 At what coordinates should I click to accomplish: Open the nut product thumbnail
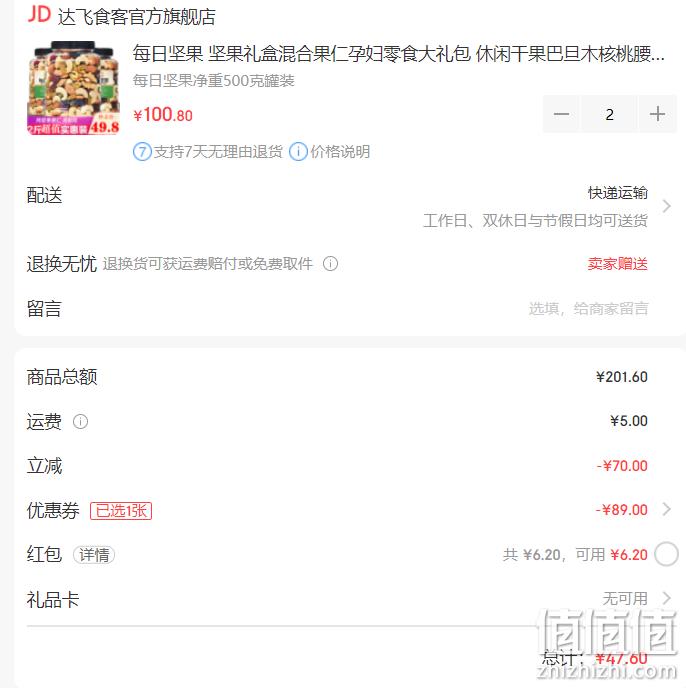coord(73,88)
